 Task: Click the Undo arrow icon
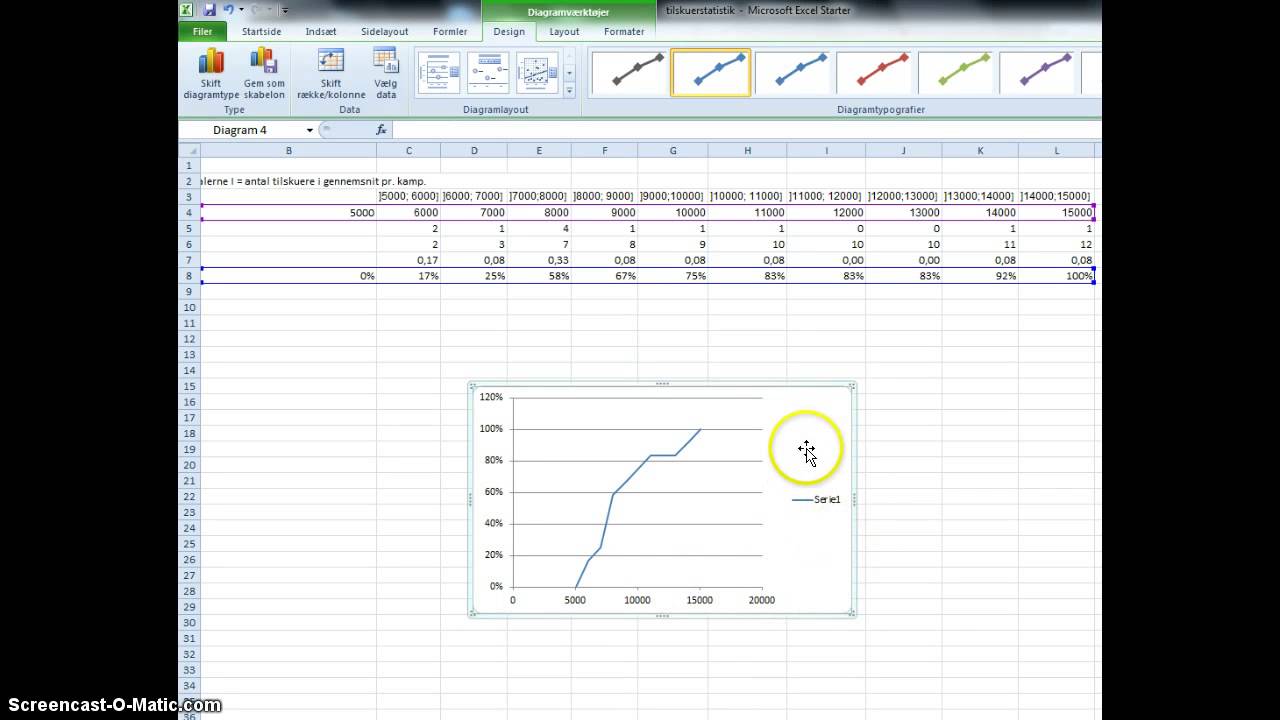[228, 9]
